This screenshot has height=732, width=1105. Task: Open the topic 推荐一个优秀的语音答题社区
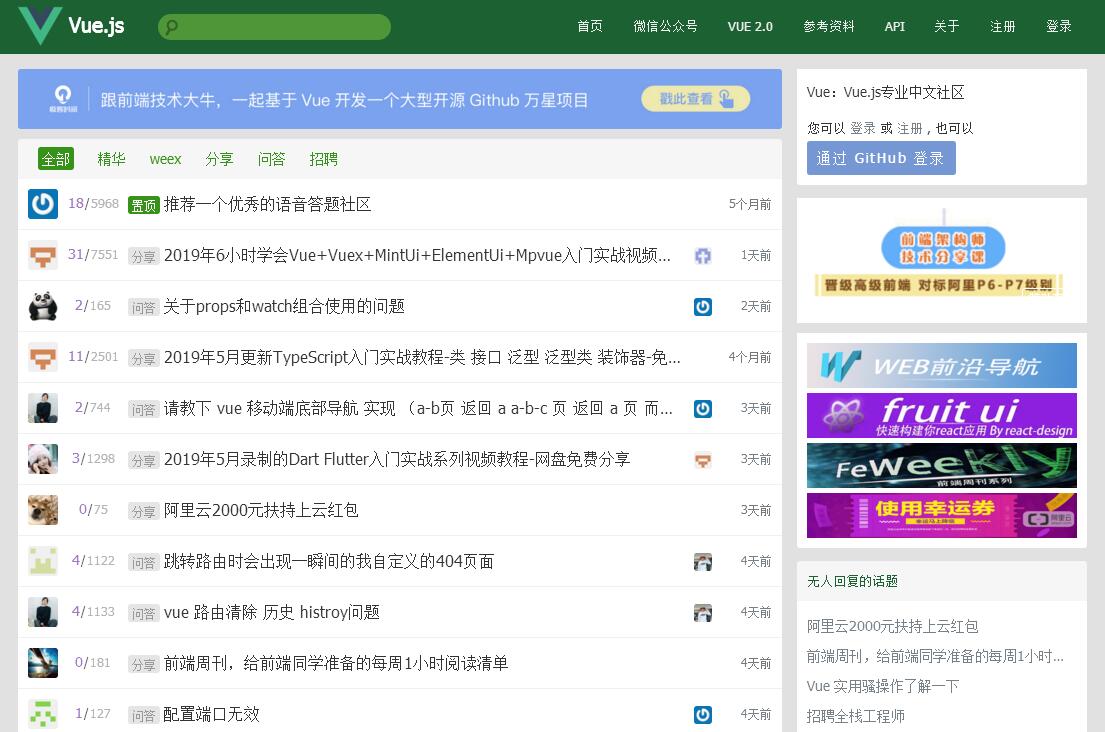pos(267,204)
